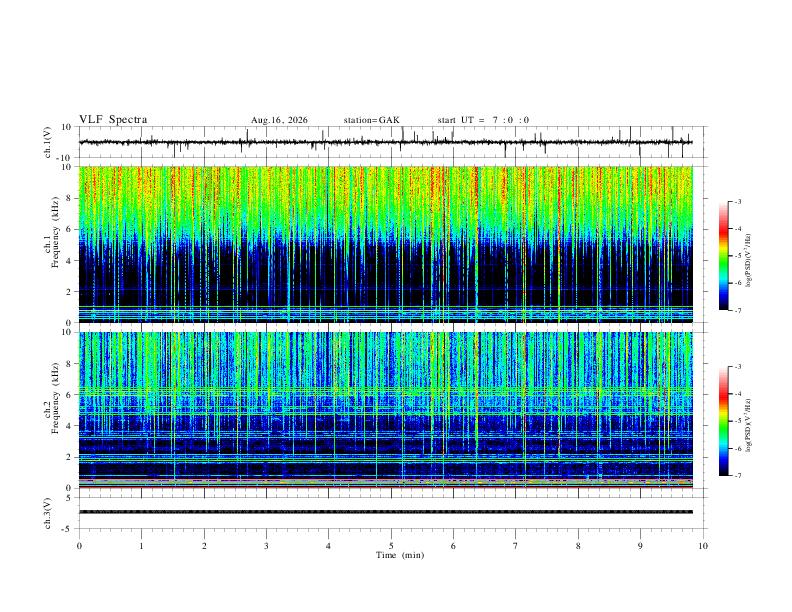Click the 'ch.3(V)' axis label
This screenshot has width=792, height=612.
pyautogui.click(x=48, y=514)
